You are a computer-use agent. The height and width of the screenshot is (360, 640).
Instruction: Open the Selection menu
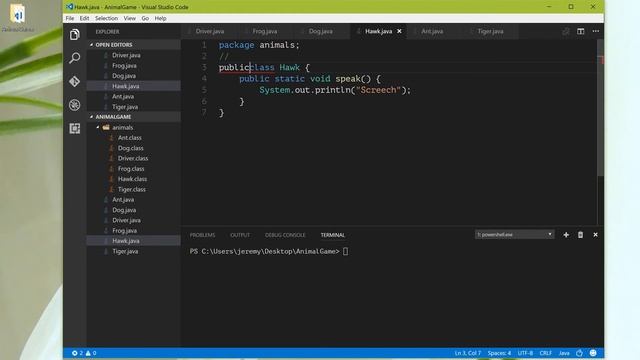(106, 18)
